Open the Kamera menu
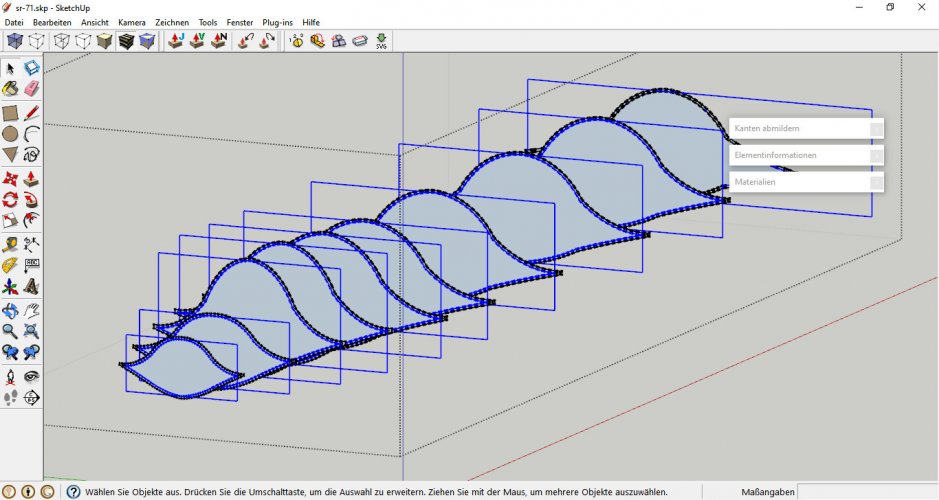The height and width of the screenshot is (500, 939). pyautogui.click(x=132, y=22)
